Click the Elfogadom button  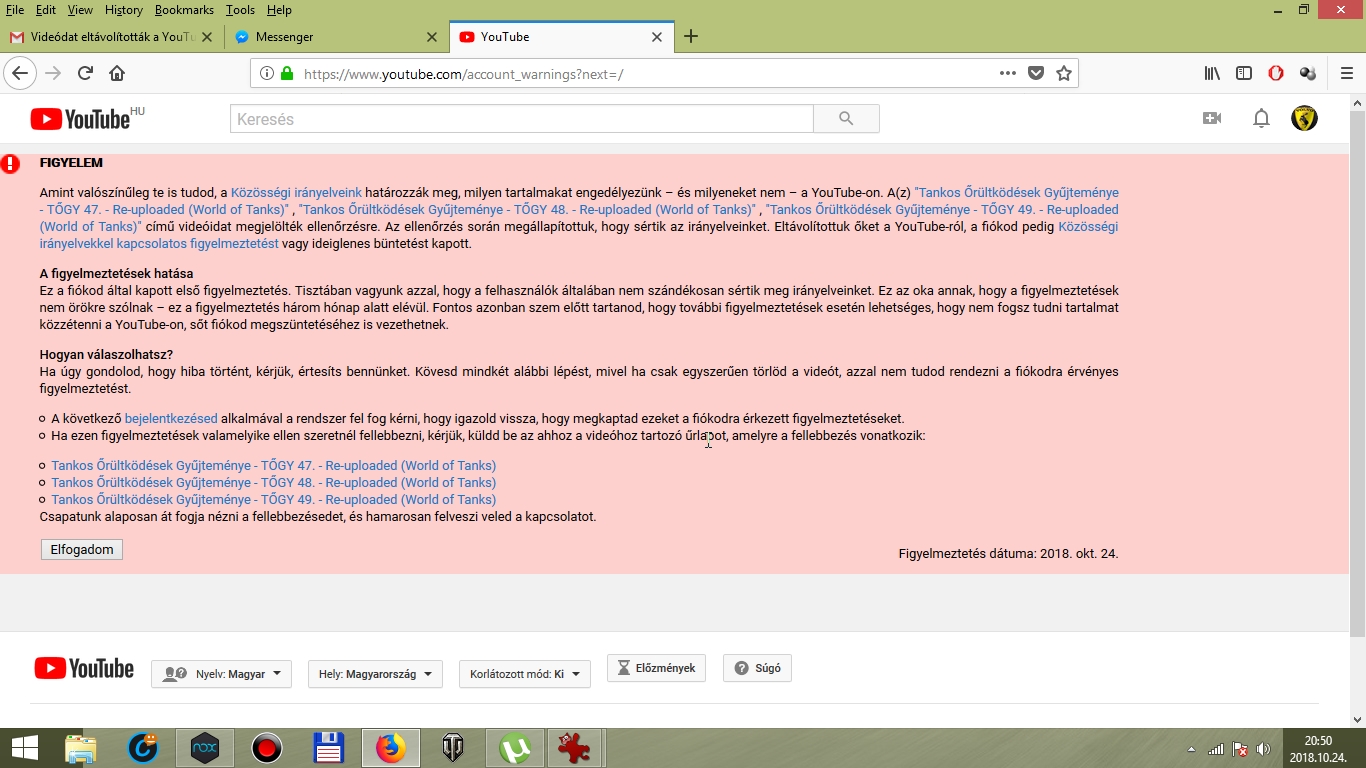pyautogui.click(x=82, y=549)
